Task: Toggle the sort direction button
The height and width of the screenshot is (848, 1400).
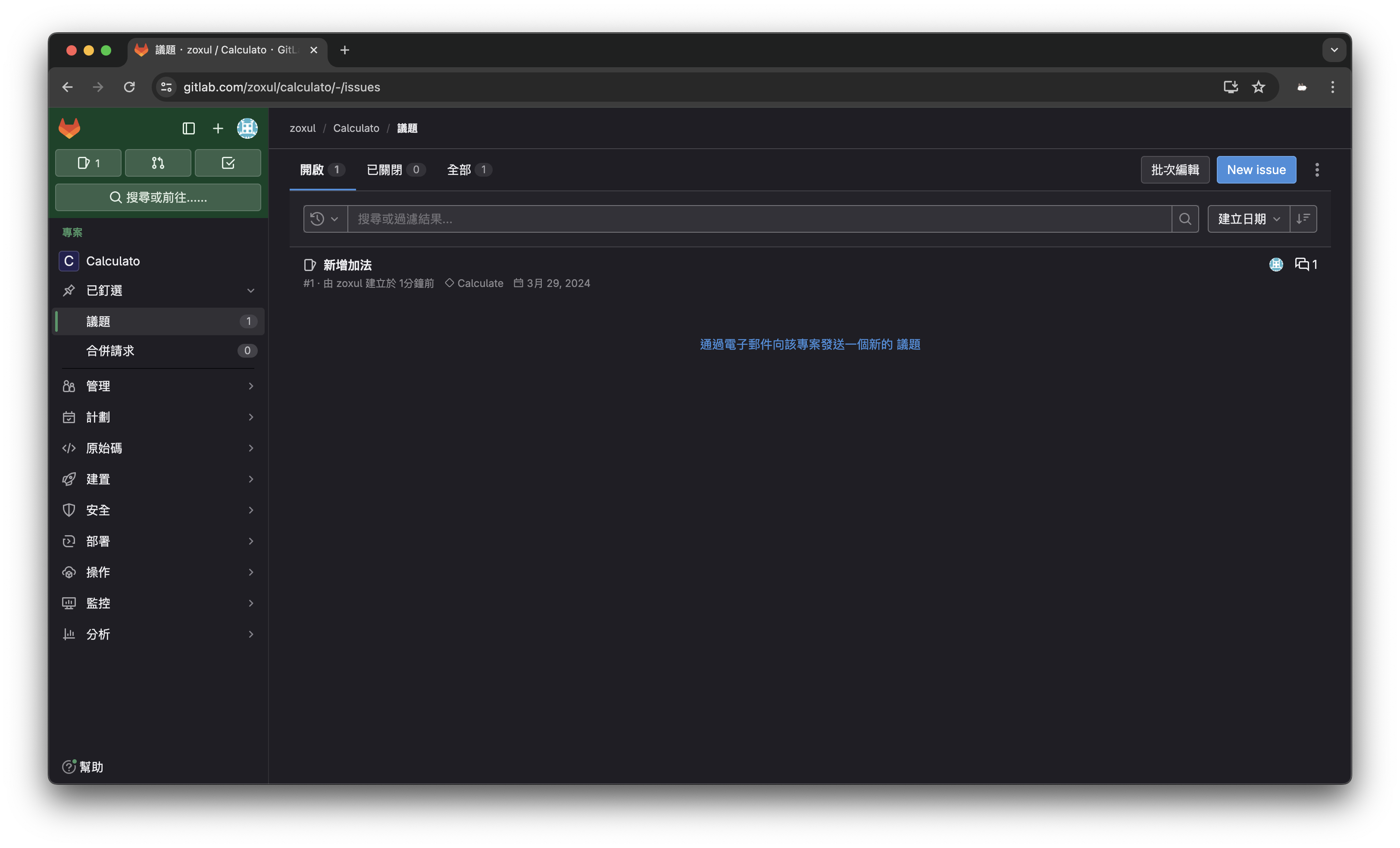Action: [x=1303, y=218]
